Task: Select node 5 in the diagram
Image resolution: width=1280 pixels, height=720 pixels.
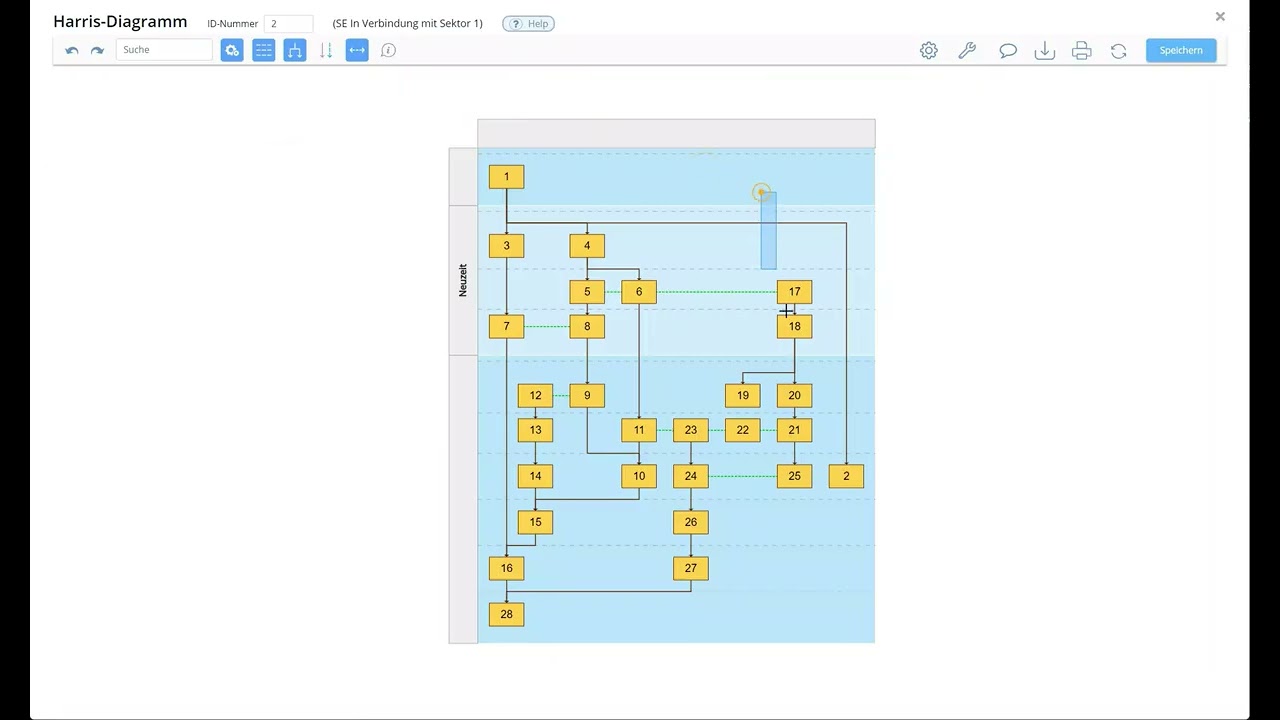Action: tap(587, 292)
